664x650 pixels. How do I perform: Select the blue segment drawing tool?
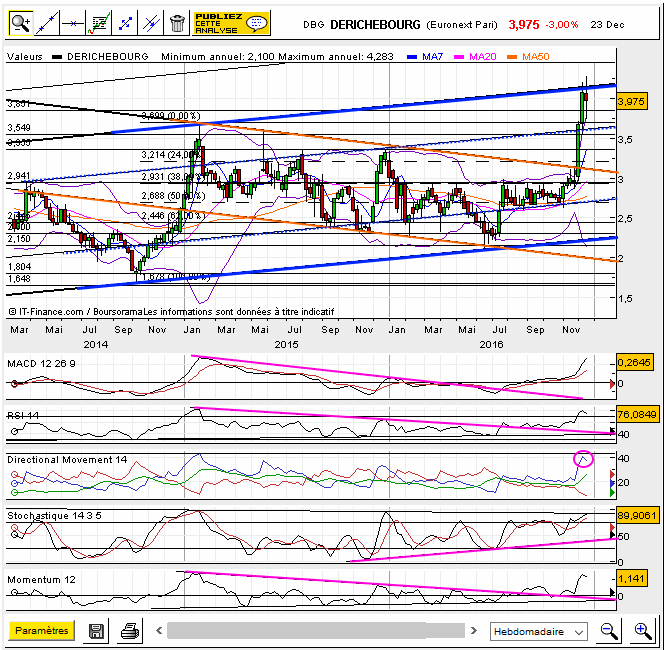(x=125, y=23)
